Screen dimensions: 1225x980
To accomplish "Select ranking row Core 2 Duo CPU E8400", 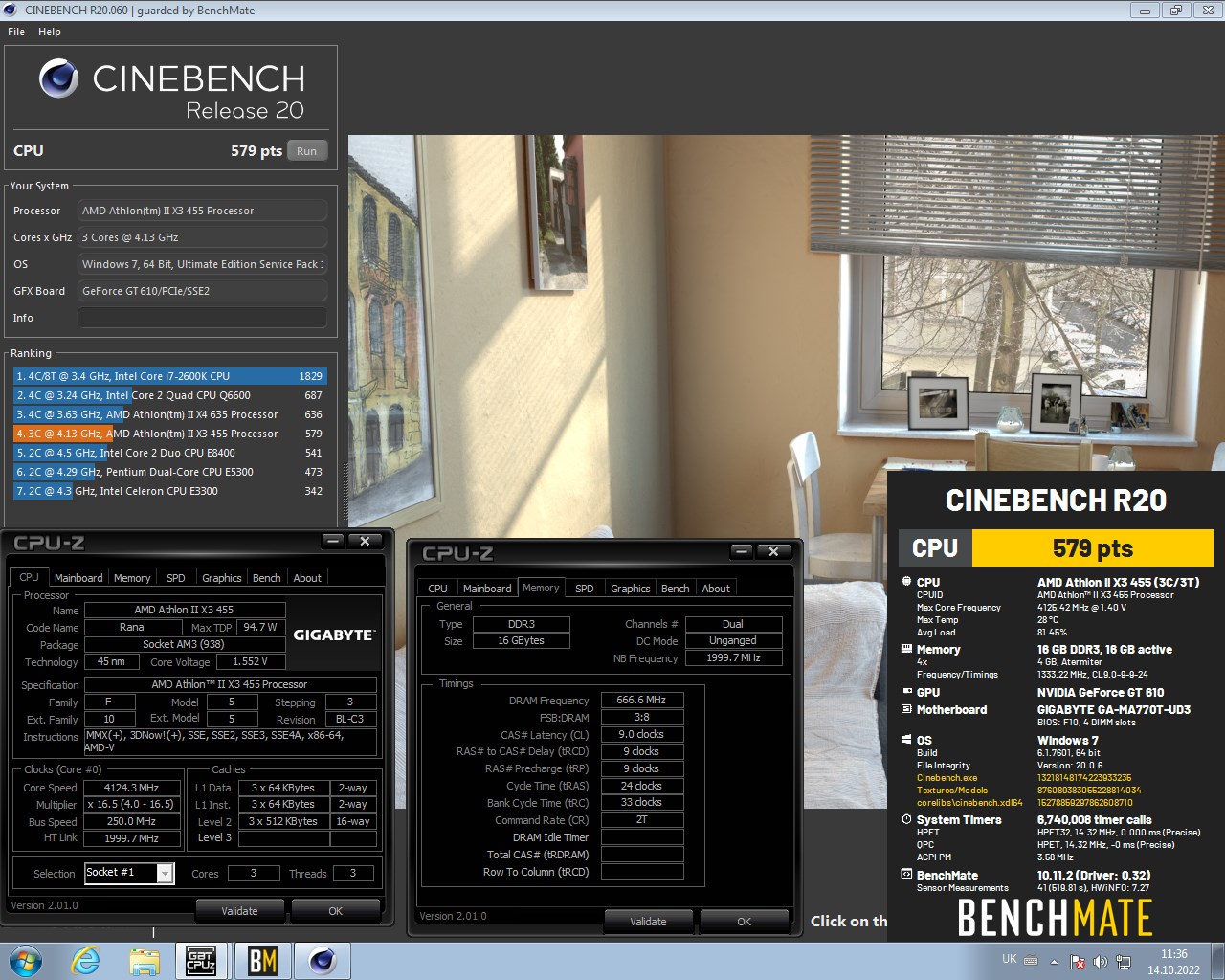I will (170, 453).
